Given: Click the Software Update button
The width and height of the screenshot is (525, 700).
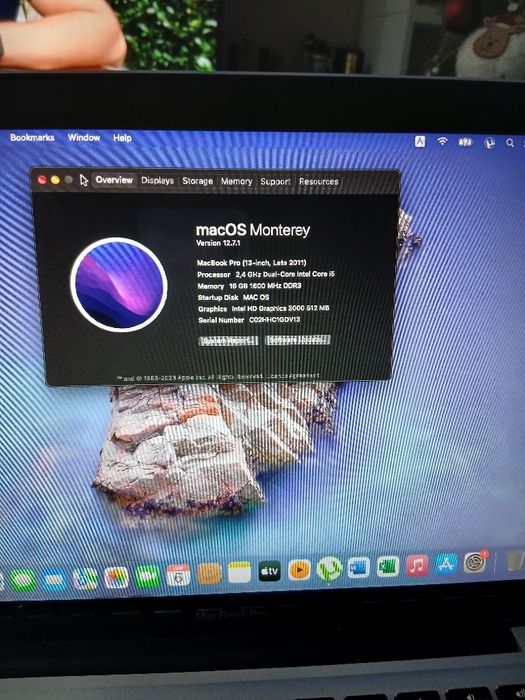Looking at the screenshot, I should 298,340.
